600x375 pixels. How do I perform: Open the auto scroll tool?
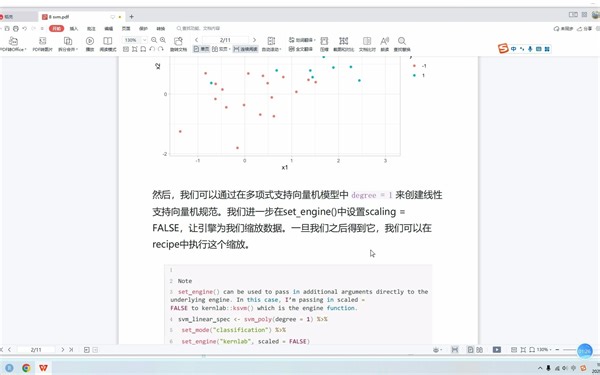pyautogui.click(x=271, y=44)
